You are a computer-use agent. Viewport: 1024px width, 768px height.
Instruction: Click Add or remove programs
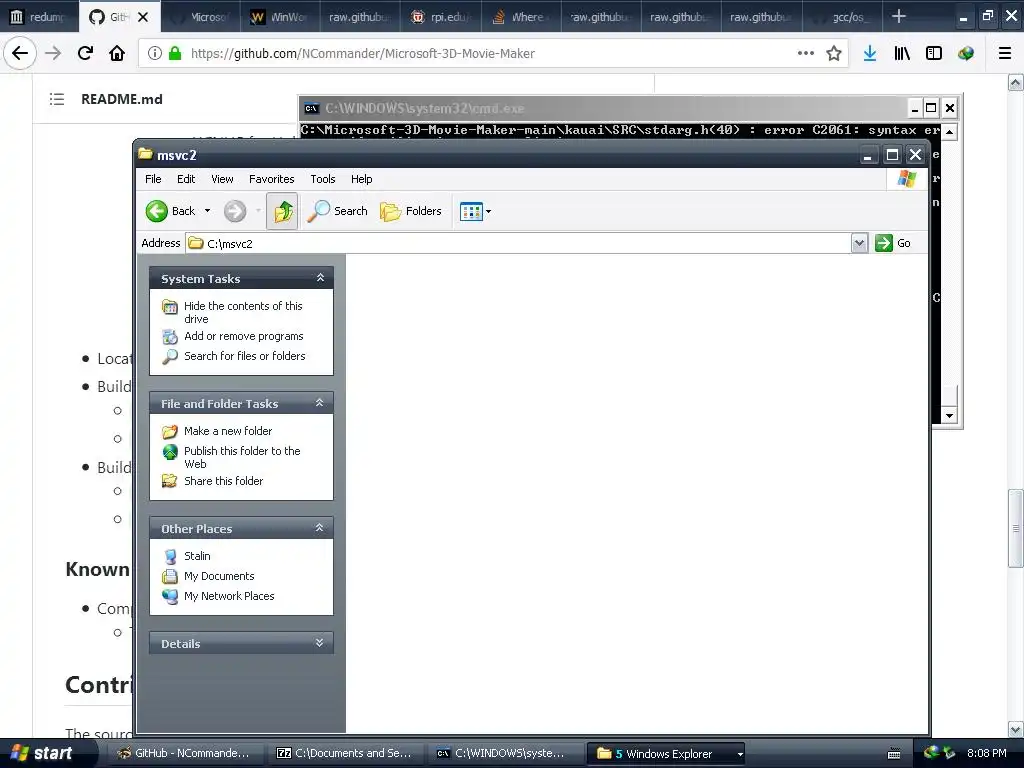point(244,336)
